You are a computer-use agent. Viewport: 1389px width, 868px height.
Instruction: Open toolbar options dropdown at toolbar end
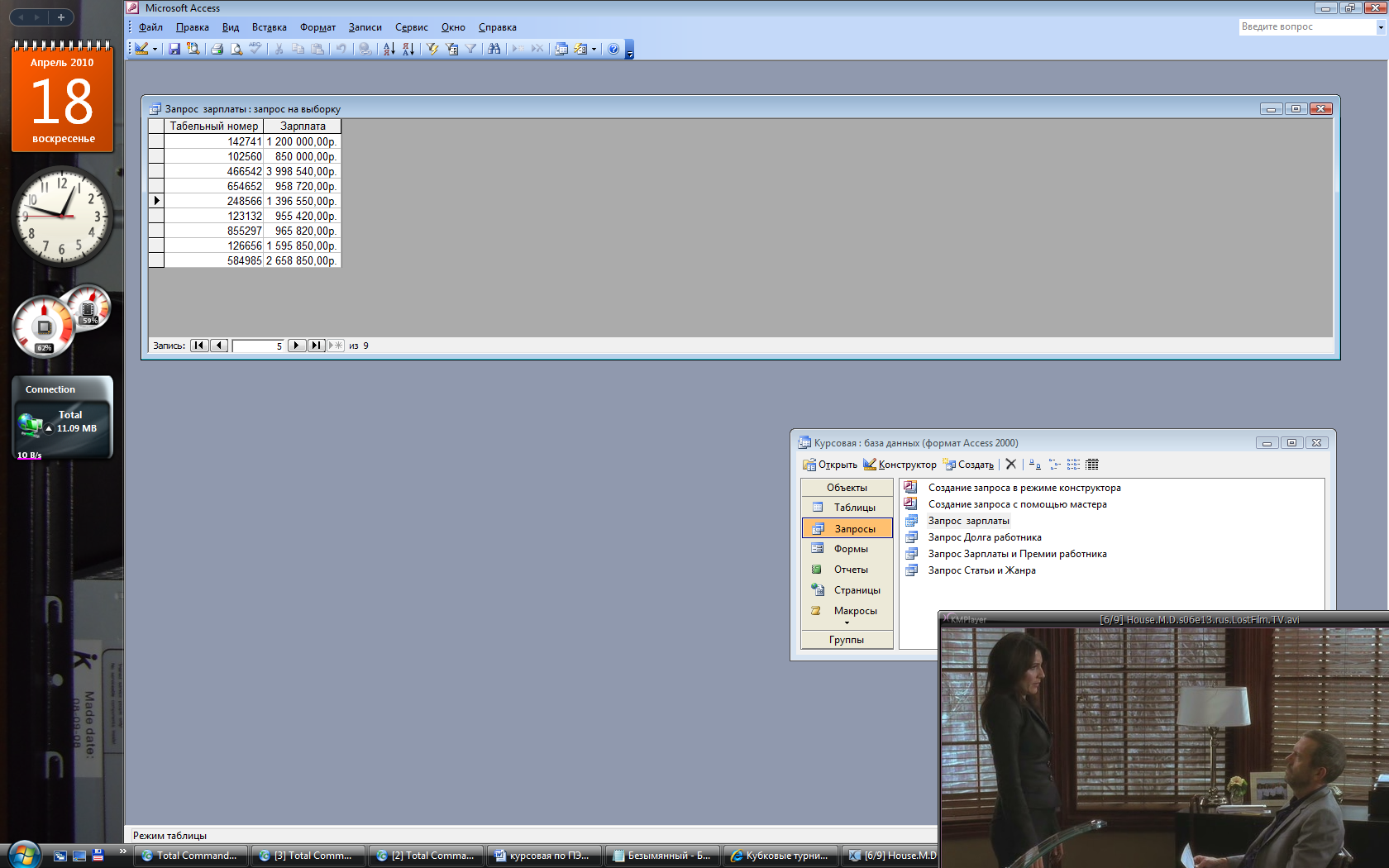pyautogui.click(x=629, y=50)
